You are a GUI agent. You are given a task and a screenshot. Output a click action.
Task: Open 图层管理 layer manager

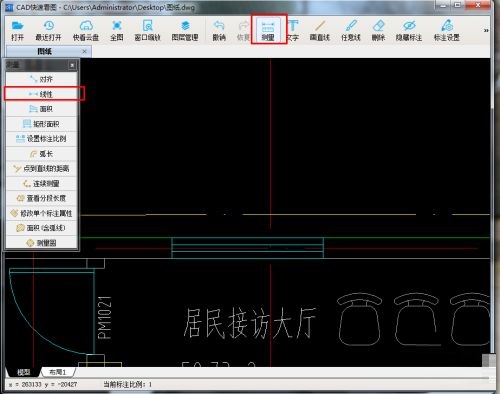(x=185, y=30)
